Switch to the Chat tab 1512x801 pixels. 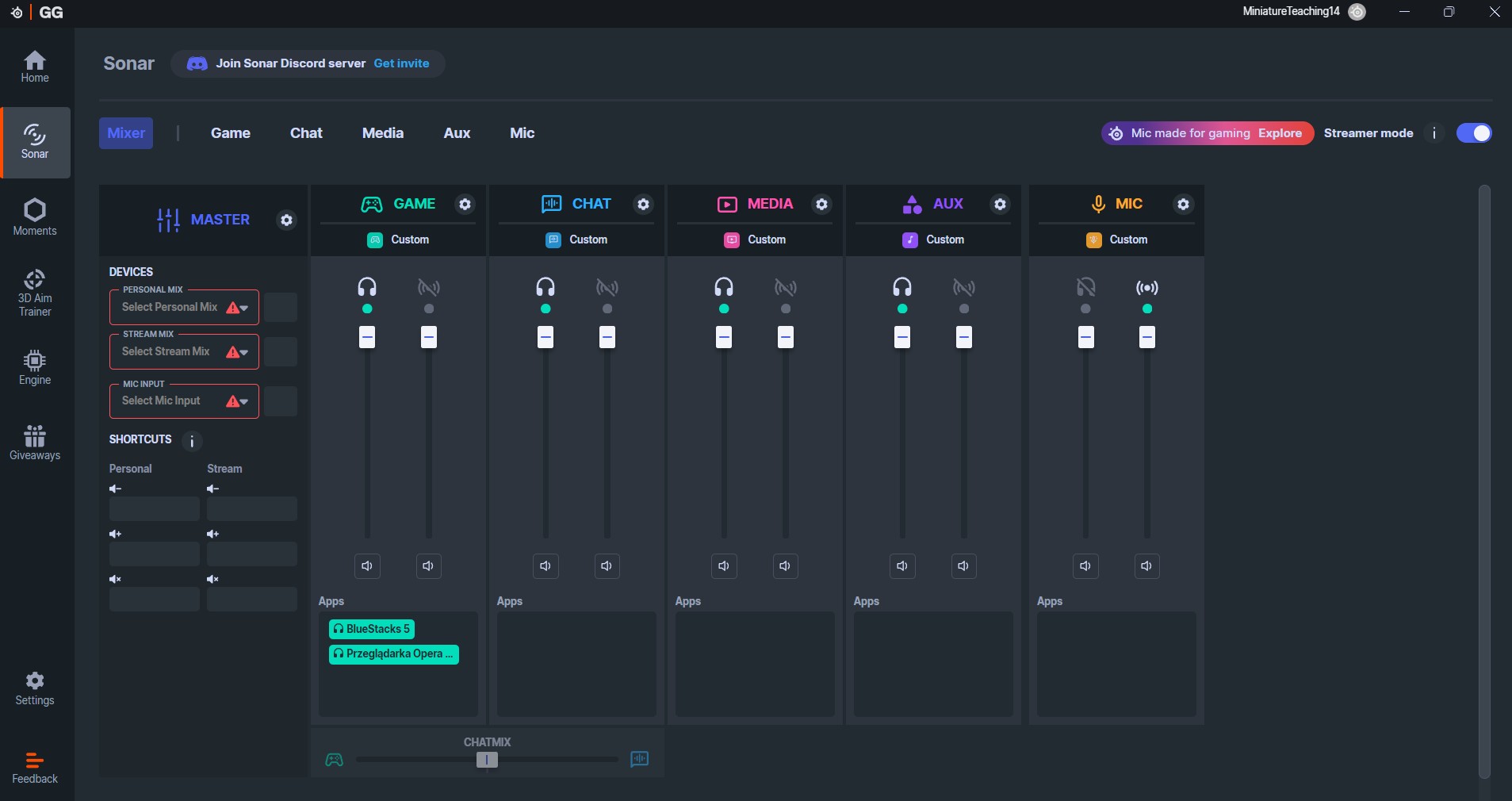(306, 133)
